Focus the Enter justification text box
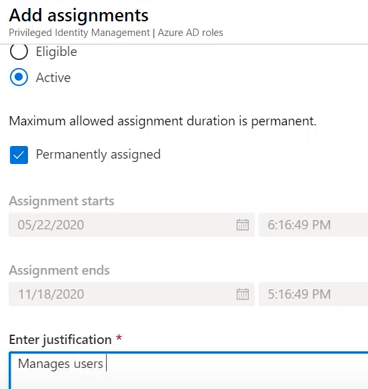Screen dimensions: 368x389 pyautogui.click(x=189, y=370)
